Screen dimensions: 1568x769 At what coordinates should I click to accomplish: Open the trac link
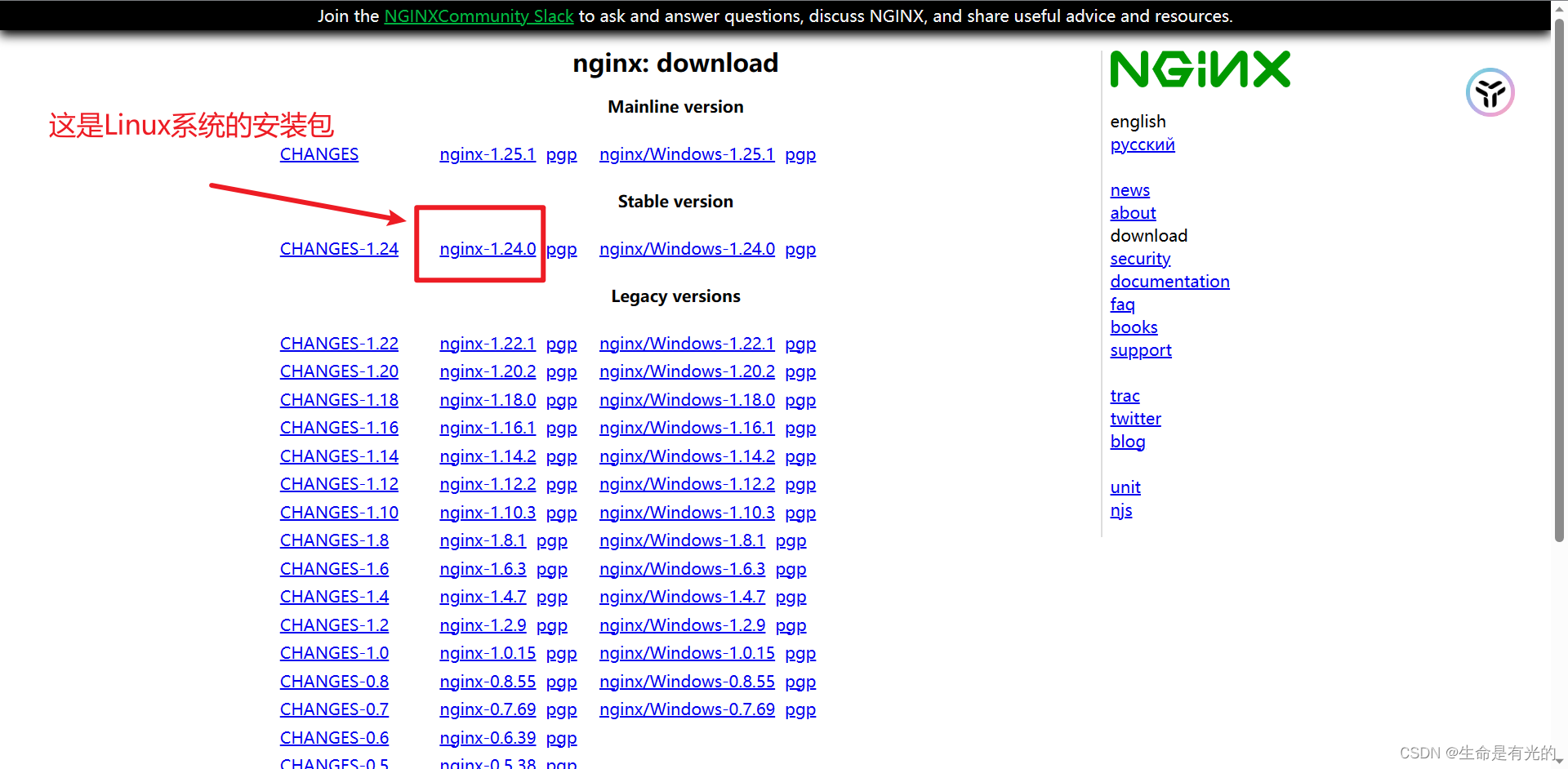[1125, 396]
